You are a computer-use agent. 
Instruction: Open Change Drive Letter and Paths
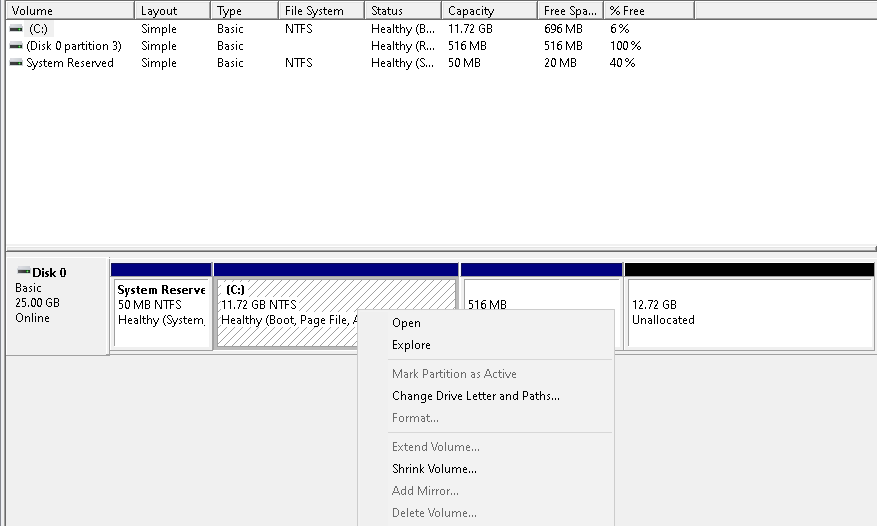point(475,396)
